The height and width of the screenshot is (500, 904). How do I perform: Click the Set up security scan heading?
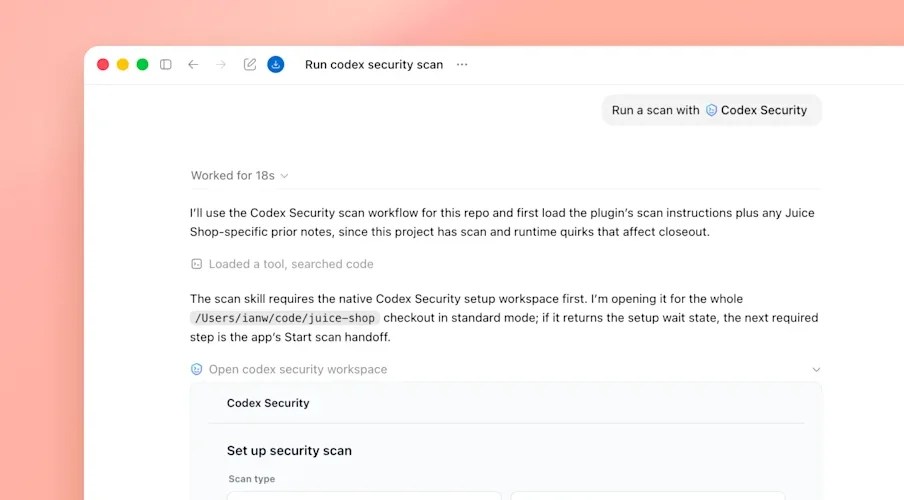(289, 450)
